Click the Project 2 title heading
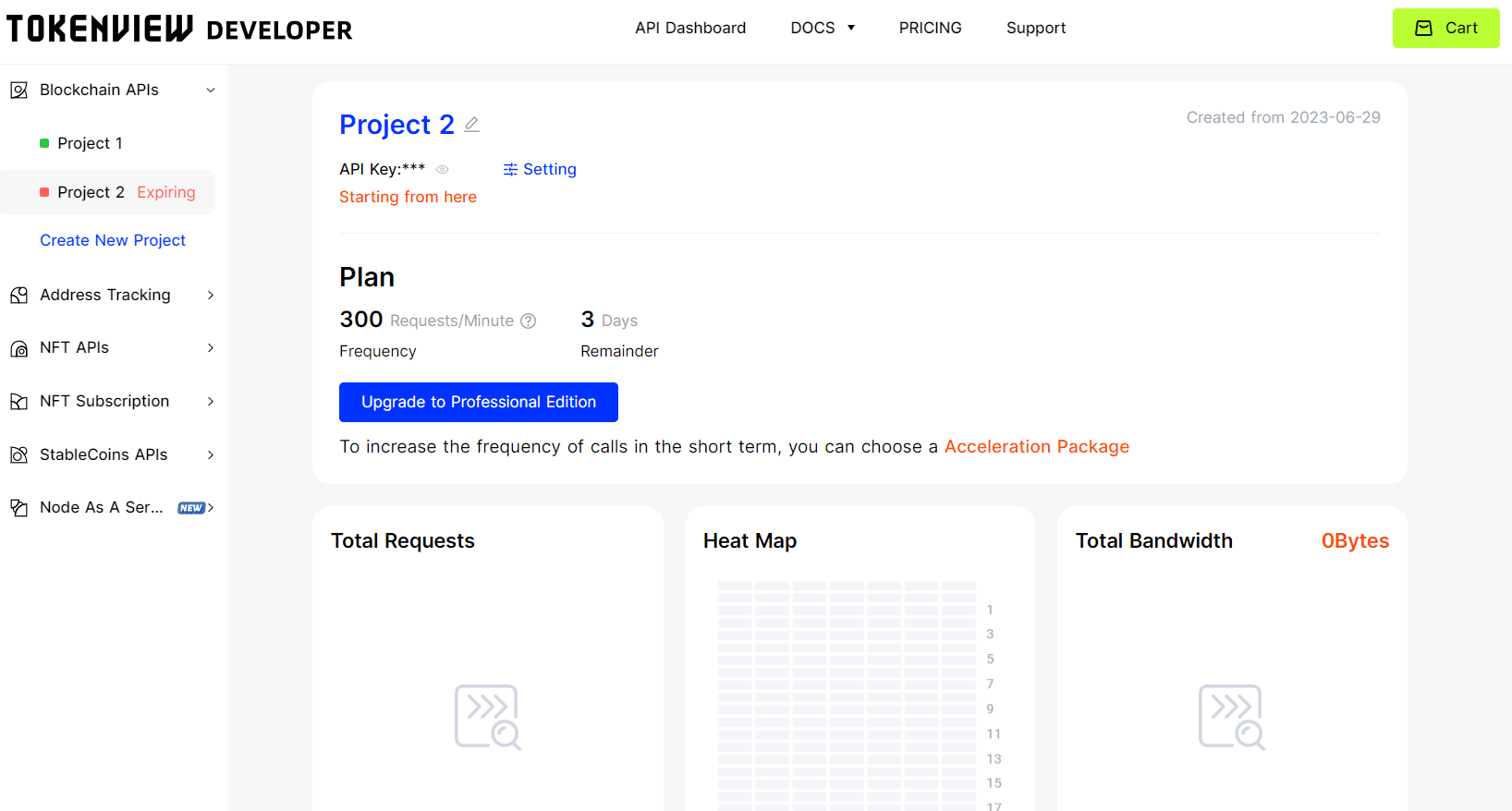Image resolution: width=1512 pixels, height=811 pixels. click(396, 124)
